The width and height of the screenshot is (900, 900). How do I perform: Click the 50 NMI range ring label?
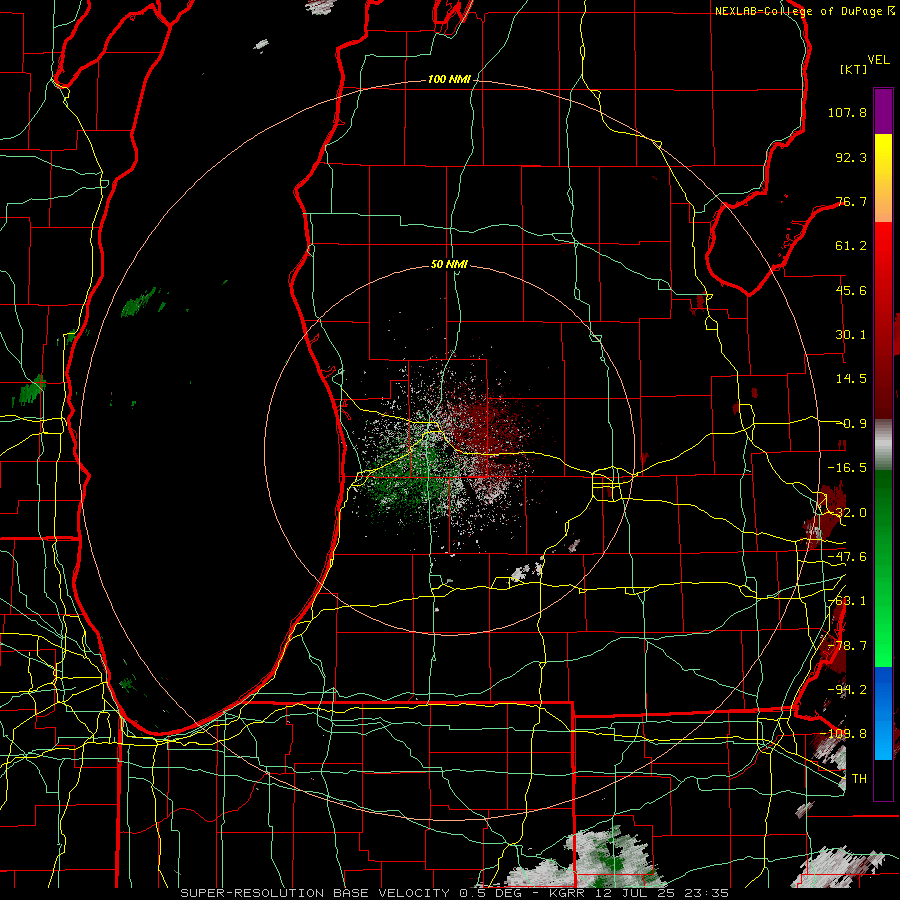tap(449, 264)
